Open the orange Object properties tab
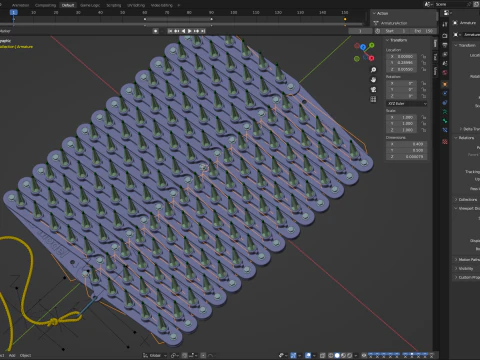The height and width of the screenshot is (360, 480). point(445,84)
